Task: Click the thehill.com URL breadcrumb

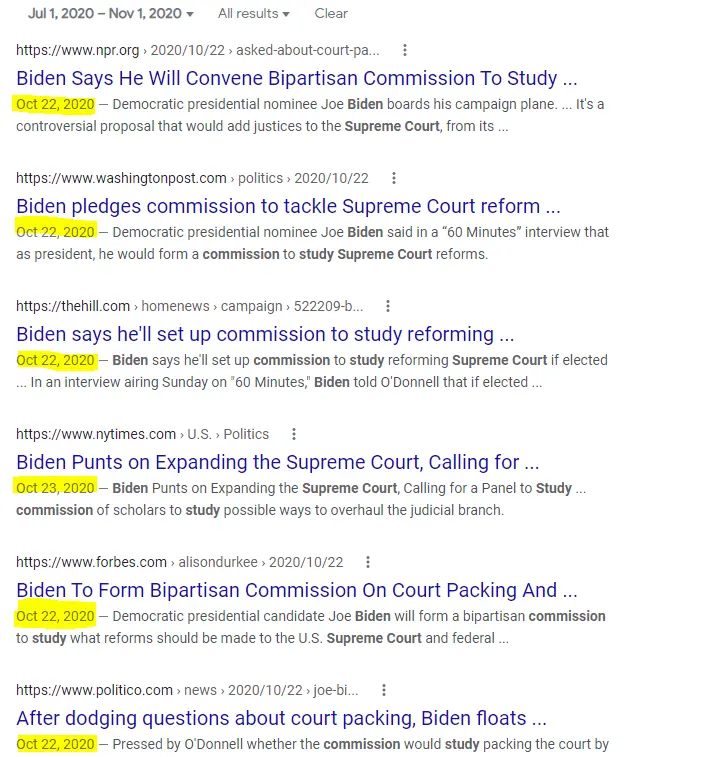Action: [x=73, y=306]
